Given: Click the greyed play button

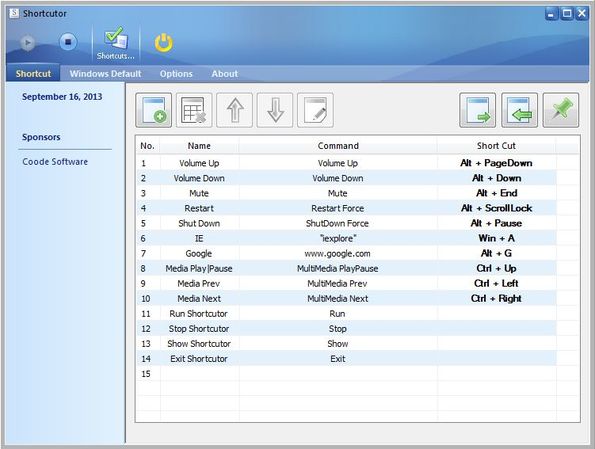Looking at the screenshot, I should [27, 42].
